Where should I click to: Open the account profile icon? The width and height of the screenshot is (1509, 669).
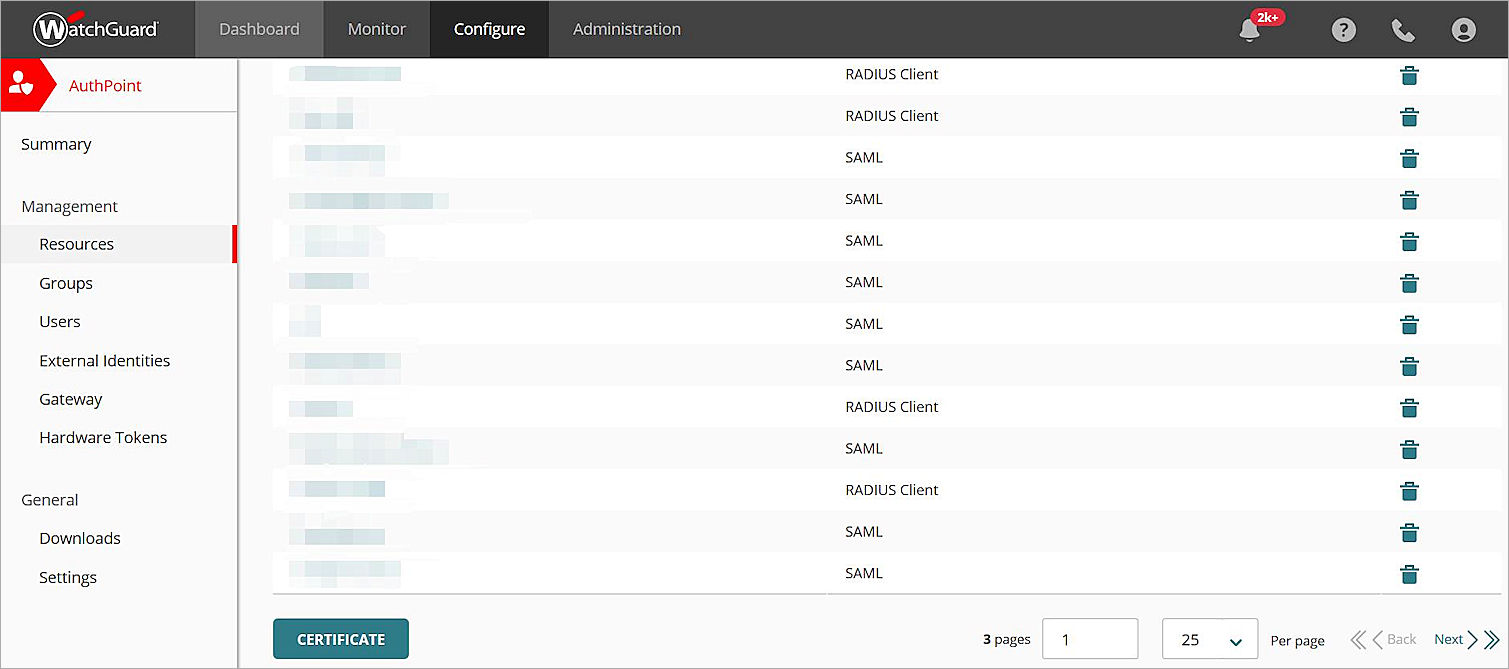pos(1464,30)
